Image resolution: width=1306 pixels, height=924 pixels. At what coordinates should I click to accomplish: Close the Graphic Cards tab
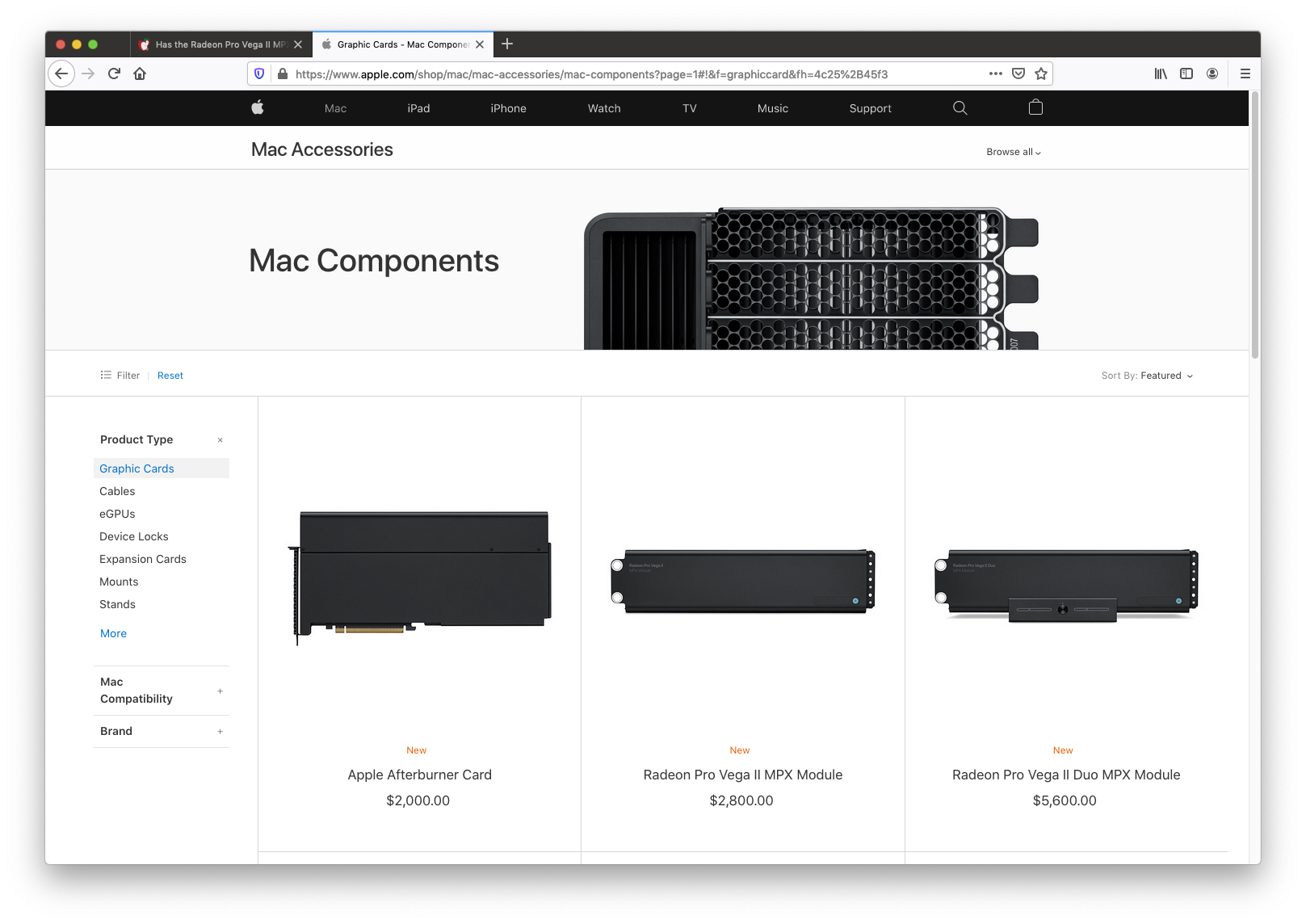tap(480, 44)
